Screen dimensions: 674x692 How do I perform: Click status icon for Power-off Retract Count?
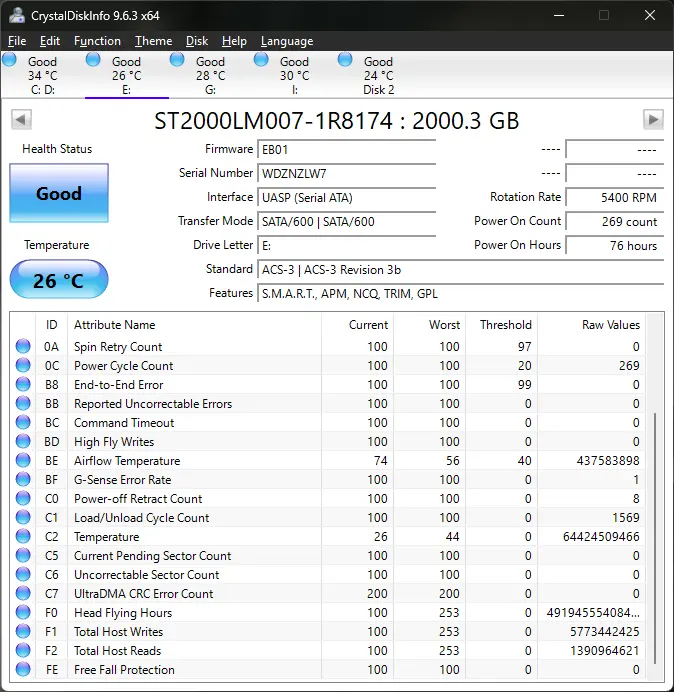point(23,498)
